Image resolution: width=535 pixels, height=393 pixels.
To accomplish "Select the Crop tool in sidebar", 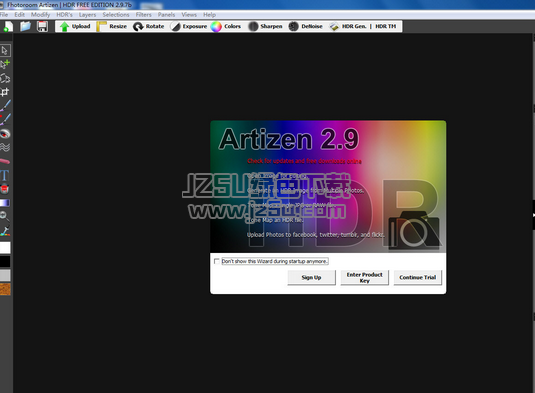I will pyautogui.click(x=5, y=92).
